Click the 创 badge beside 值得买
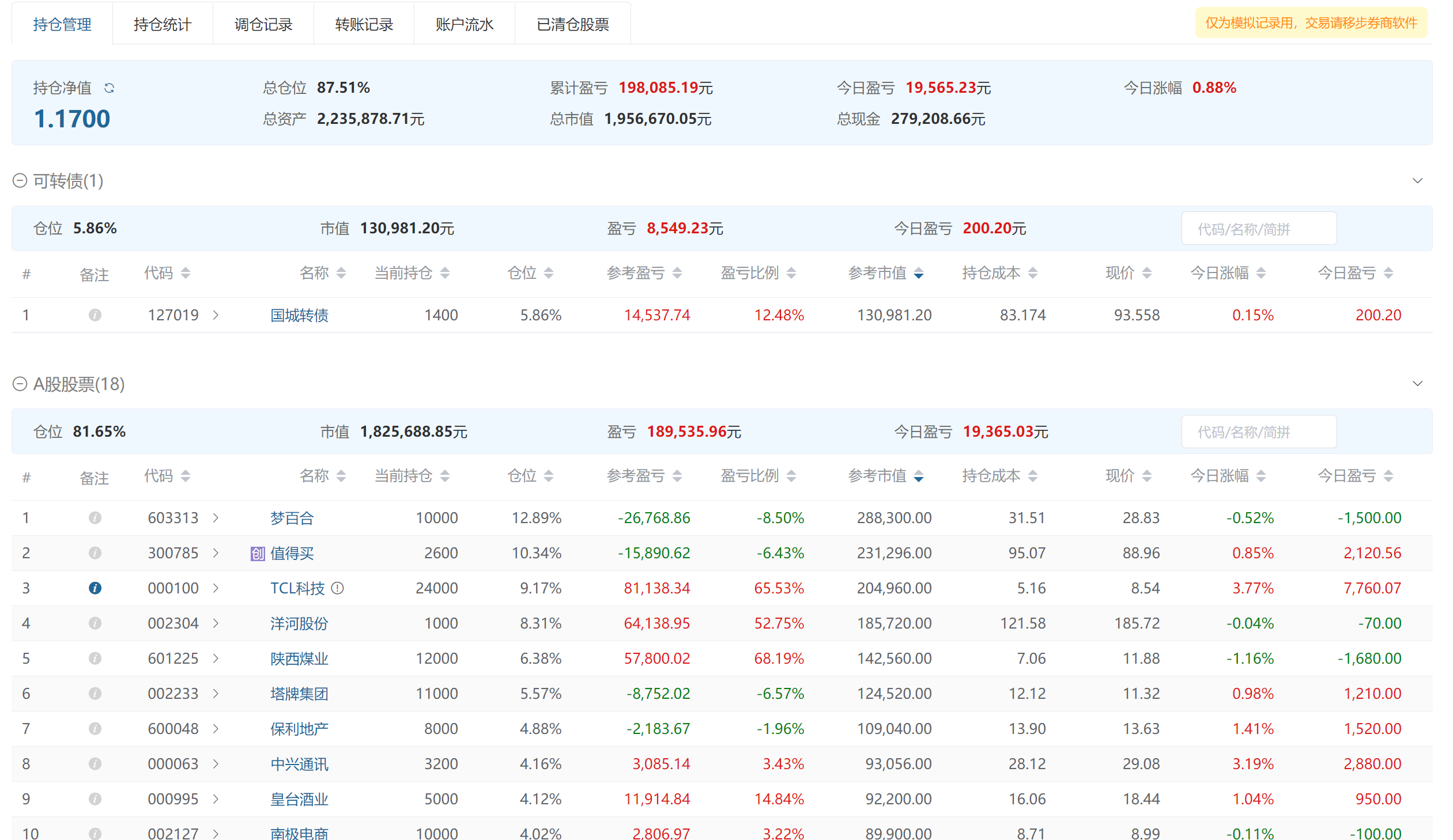The height and width of the screenshot is (840, 1453). 257,554
